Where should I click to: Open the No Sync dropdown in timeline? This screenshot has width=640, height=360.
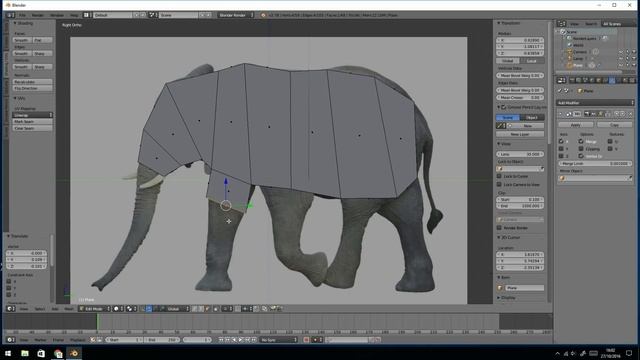[279, 340]
